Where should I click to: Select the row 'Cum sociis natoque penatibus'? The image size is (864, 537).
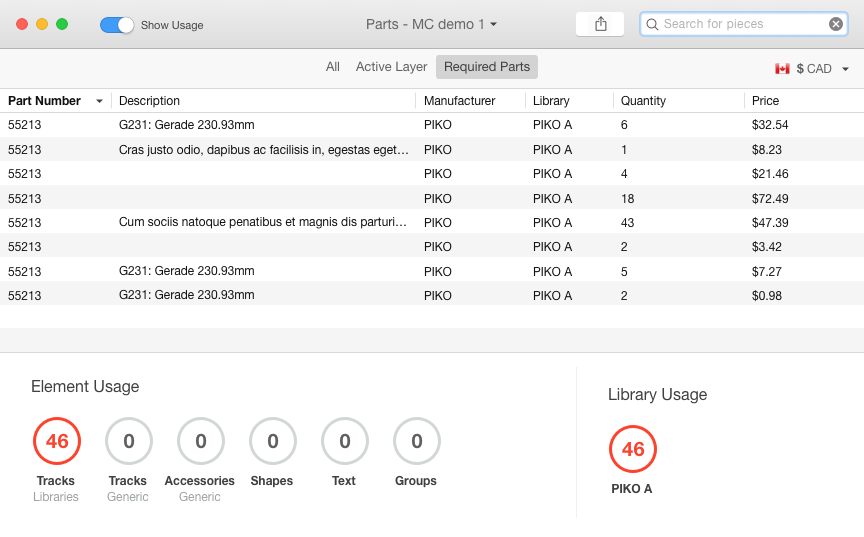click(x=432, y=223)
